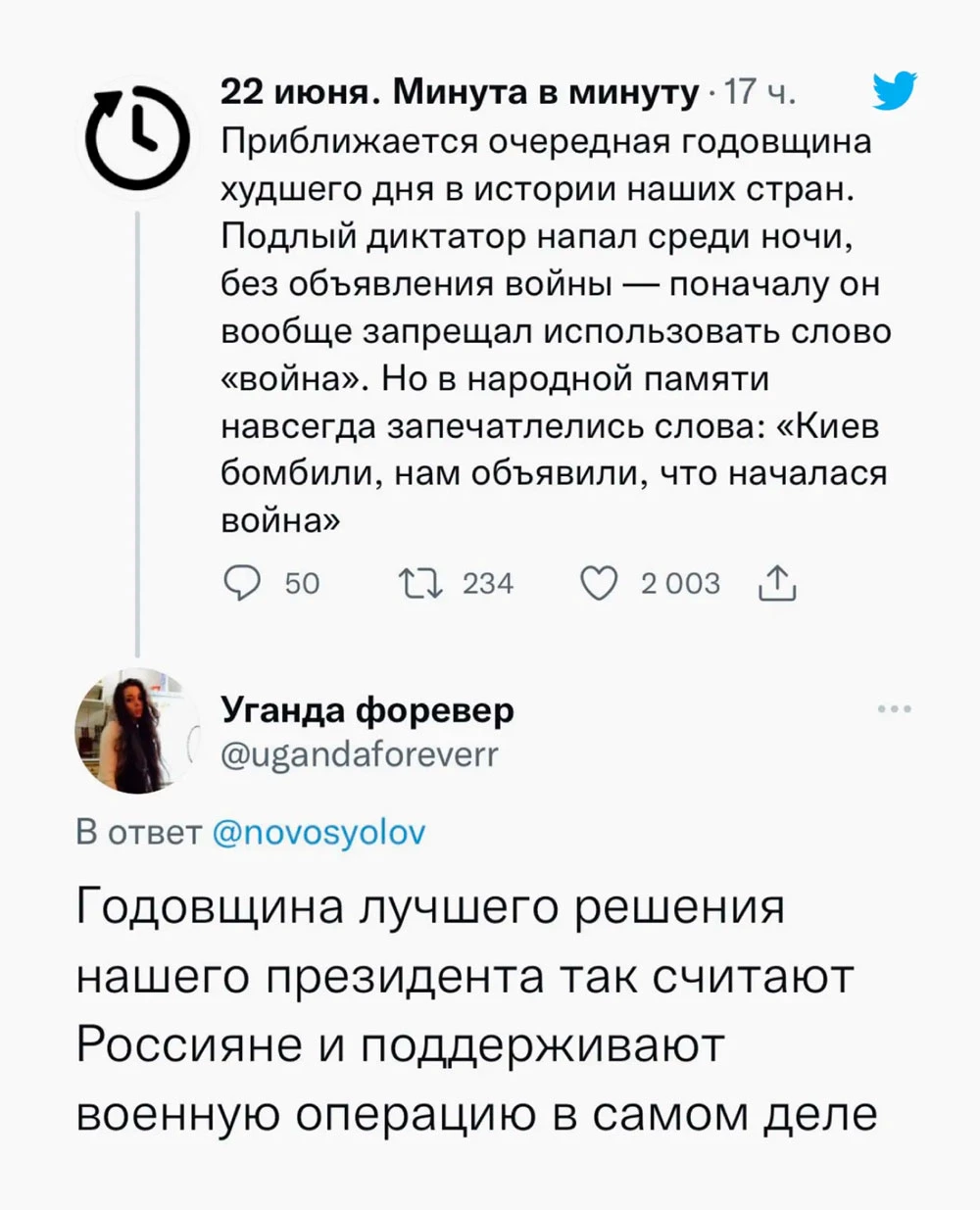Click the like count 2 003

point(680,584)
